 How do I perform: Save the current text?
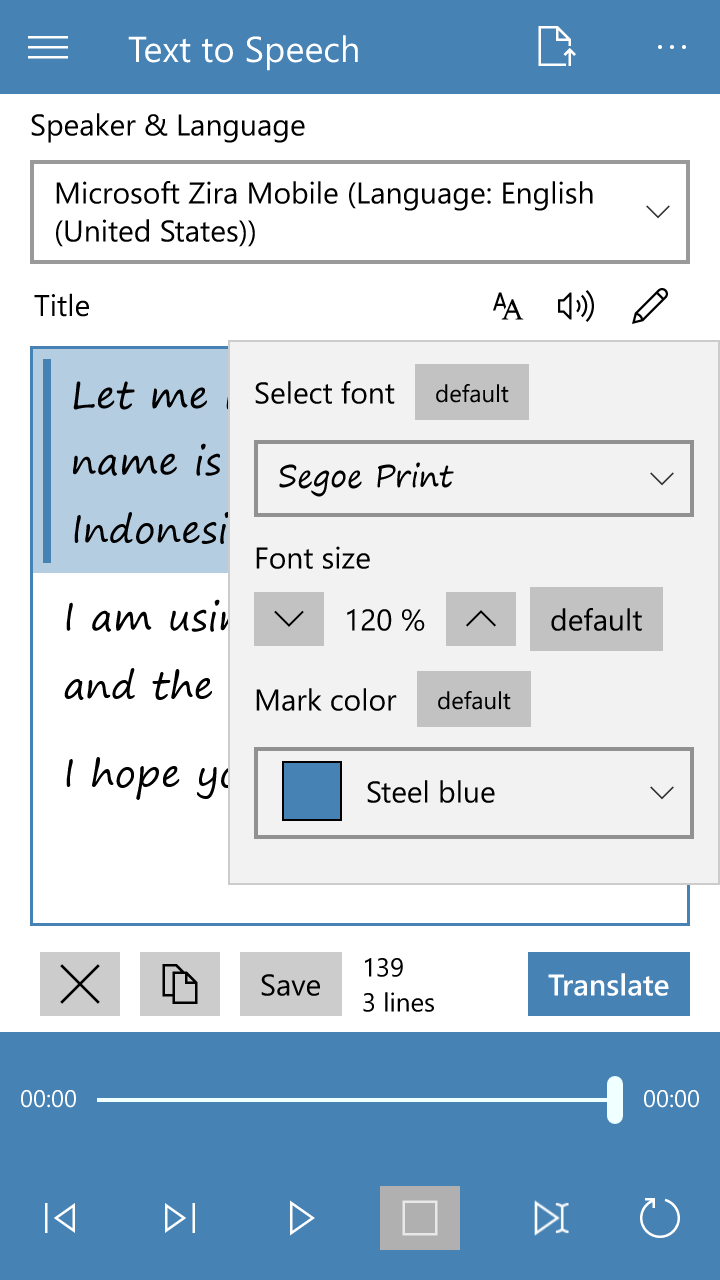point(290,984)
